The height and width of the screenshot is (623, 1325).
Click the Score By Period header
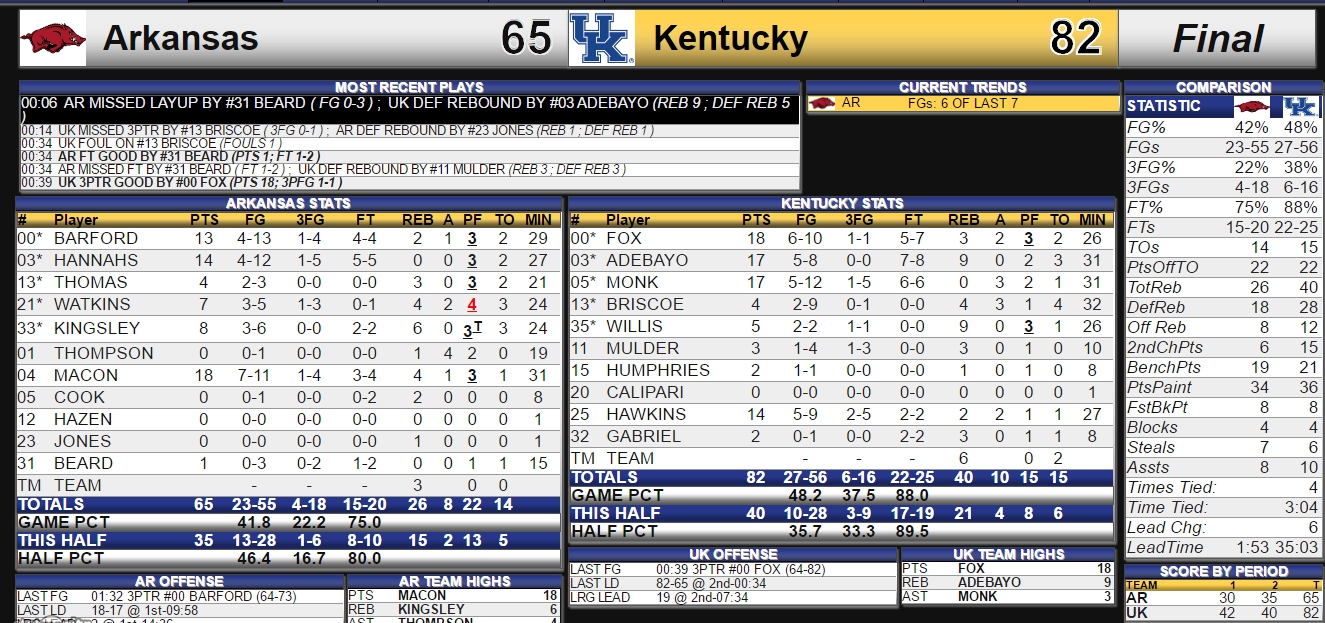click(1223, 571)
